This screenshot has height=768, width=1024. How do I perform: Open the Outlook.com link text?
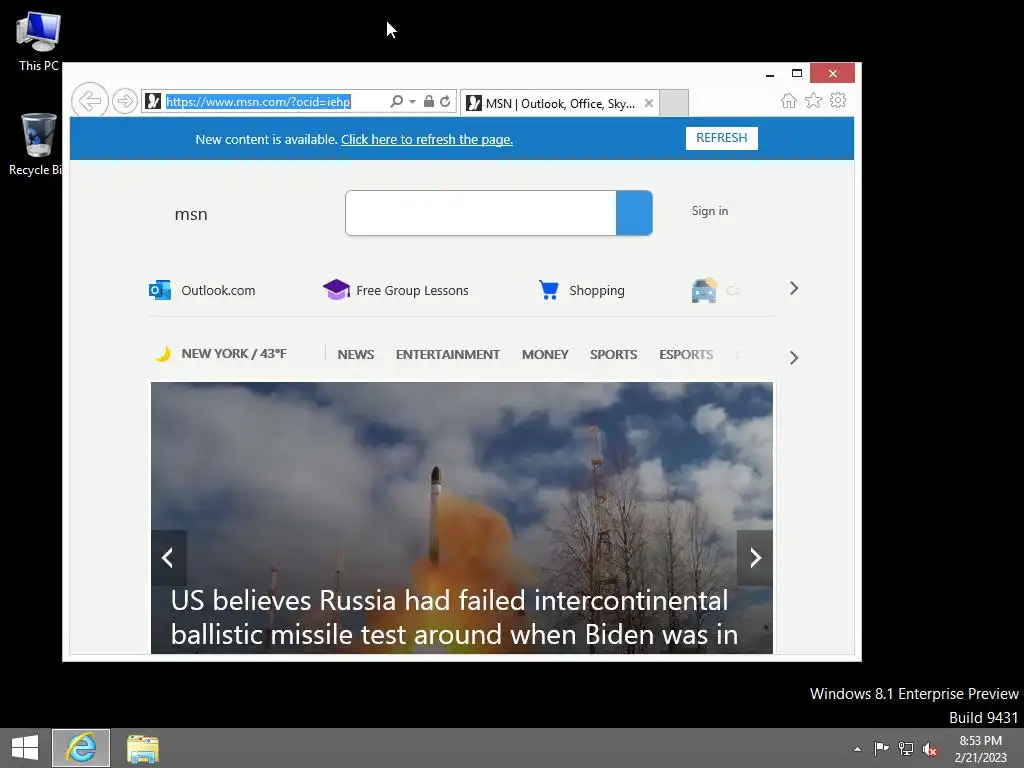[218, 291]
